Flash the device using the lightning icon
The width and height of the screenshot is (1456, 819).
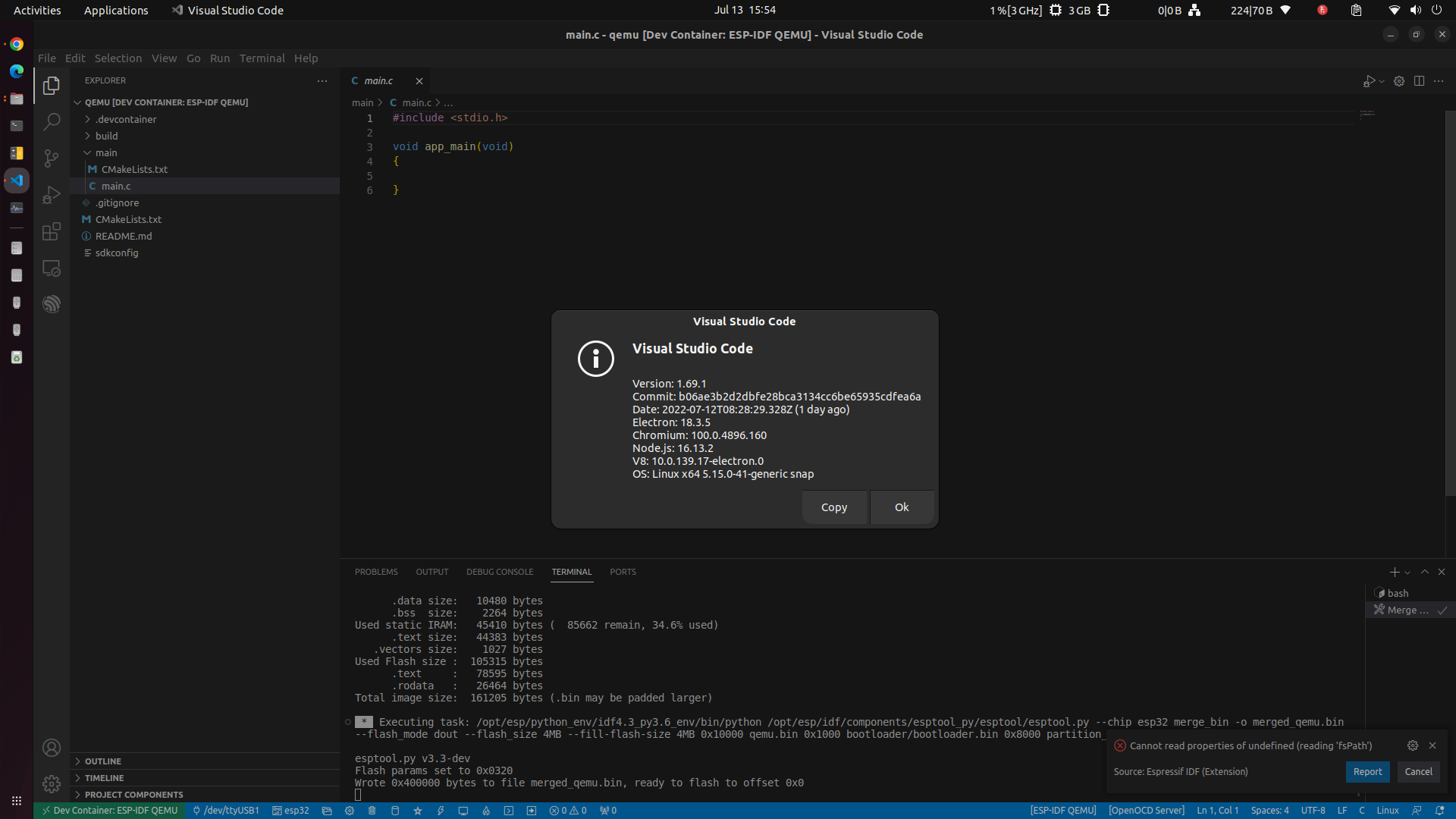pyautogui.click(x=441, y=811)
